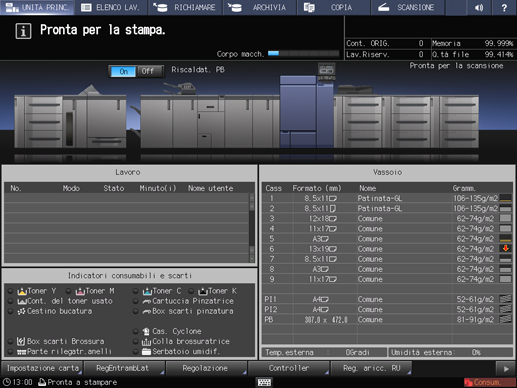The image size is (517, 388).
Task: Click the on-screen keyboard icon
Action: (264, 382)
